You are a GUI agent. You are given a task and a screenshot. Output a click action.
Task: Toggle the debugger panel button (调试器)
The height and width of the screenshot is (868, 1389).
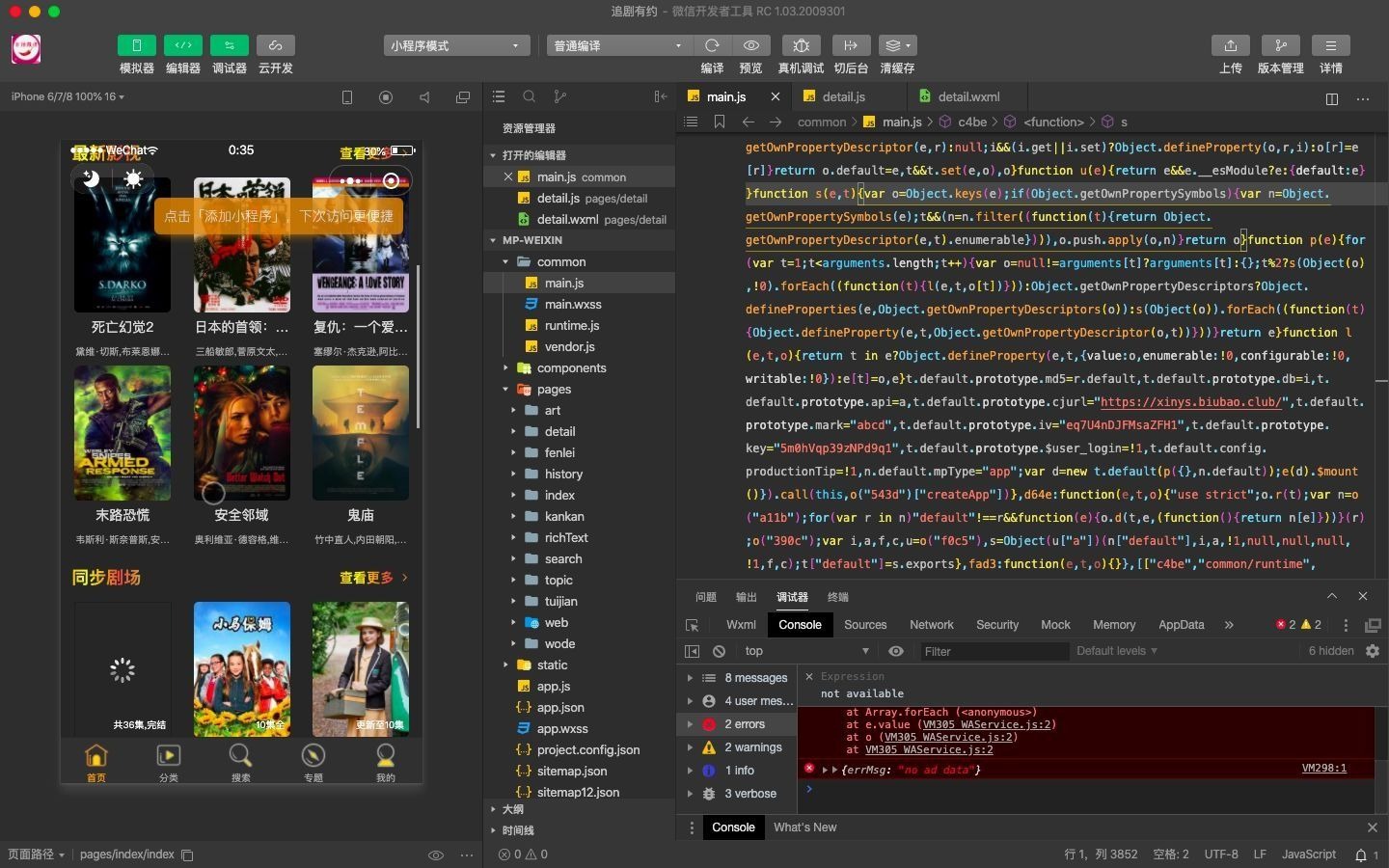(x=229, y=45)
